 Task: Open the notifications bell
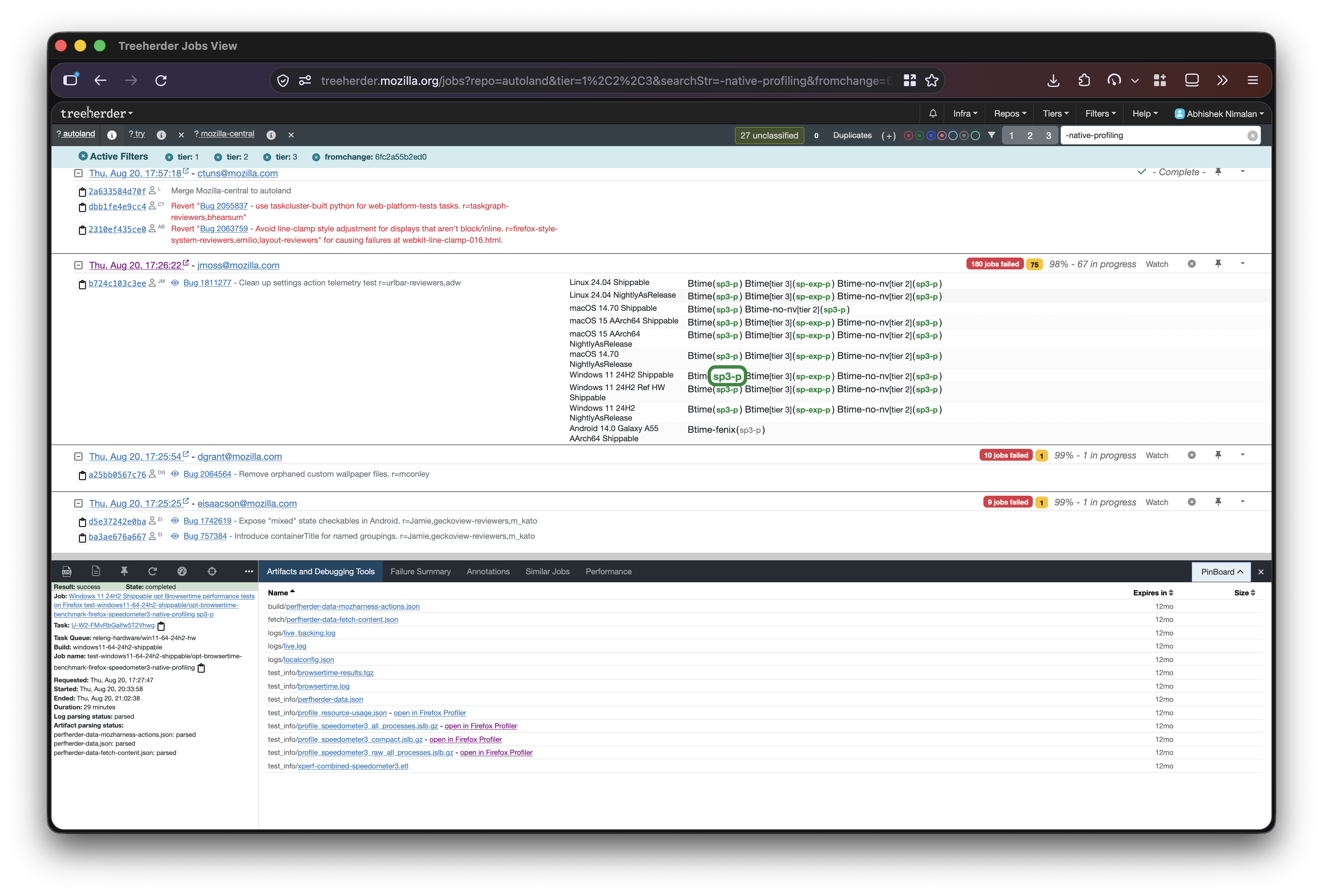pos(932,113)
